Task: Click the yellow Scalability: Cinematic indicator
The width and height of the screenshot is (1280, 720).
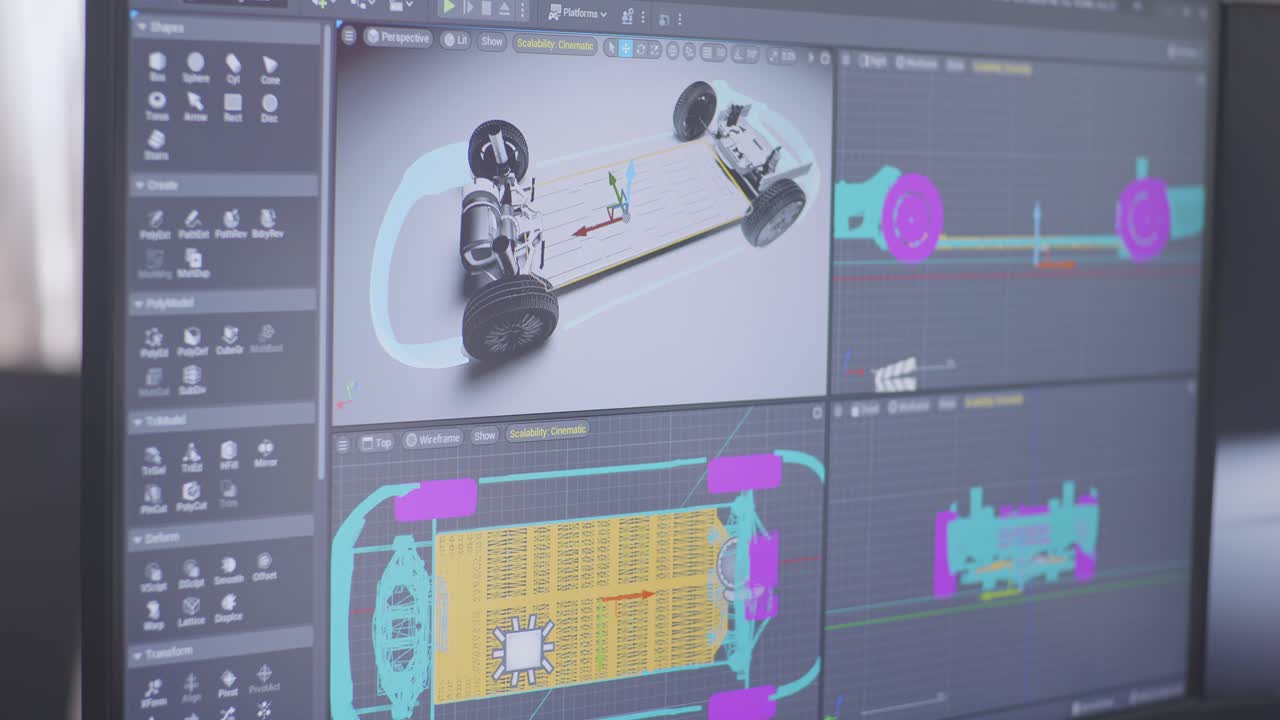Action: 555,45
